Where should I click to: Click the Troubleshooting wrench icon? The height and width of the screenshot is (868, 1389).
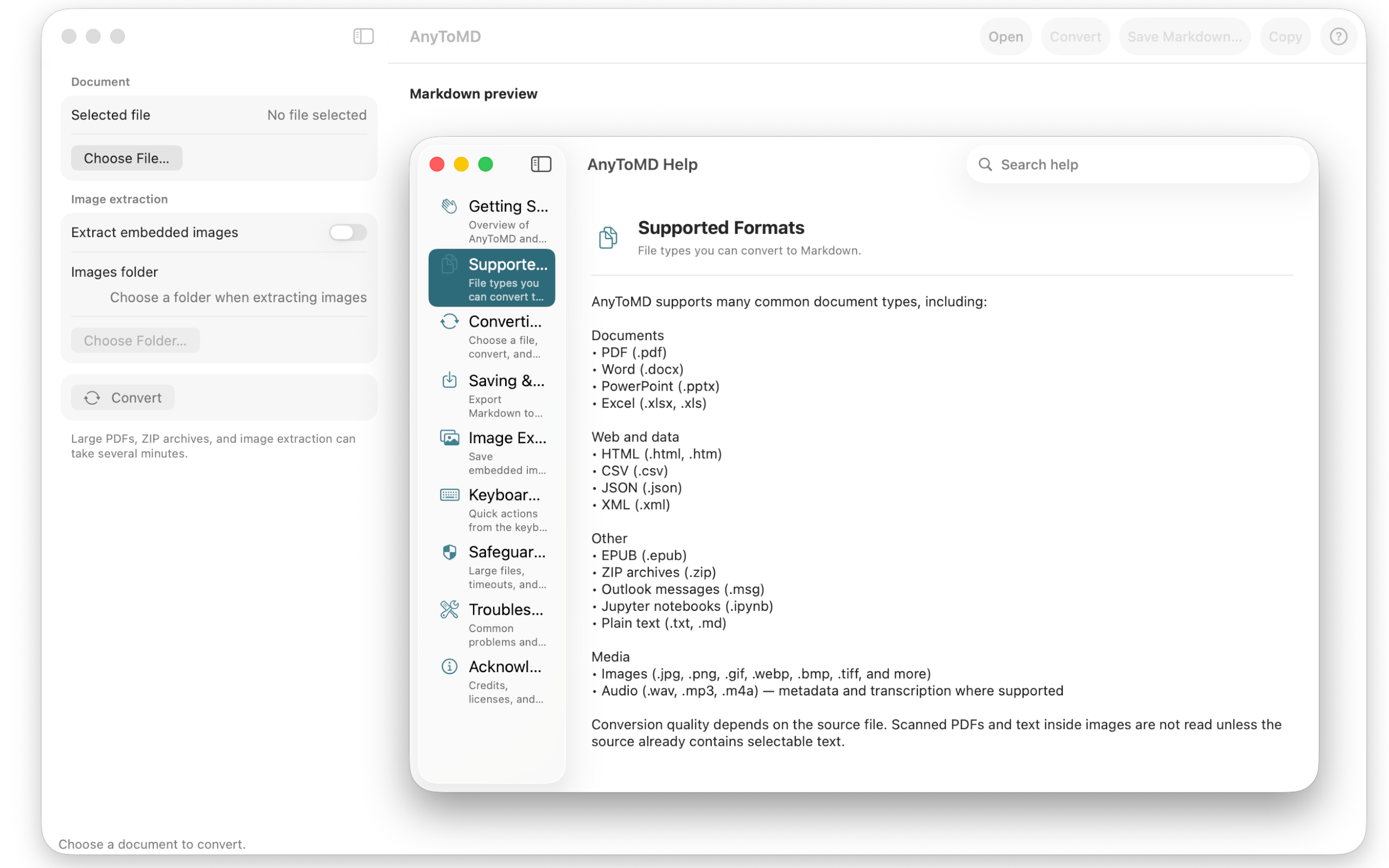pos(449,609)
